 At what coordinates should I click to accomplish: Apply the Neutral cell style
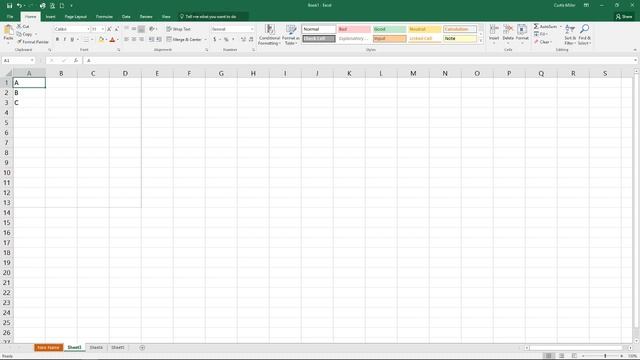424,29
